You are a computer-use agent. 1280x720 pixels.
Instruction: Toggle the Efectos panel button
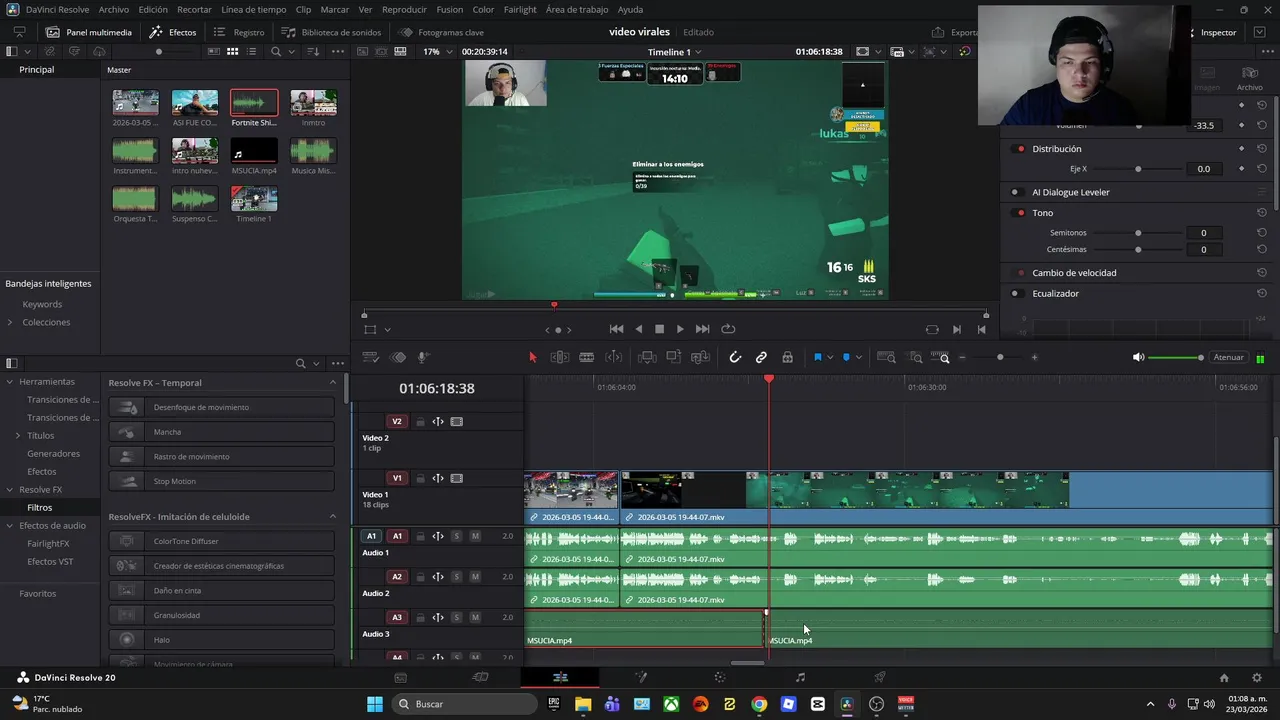pos(173,32)
